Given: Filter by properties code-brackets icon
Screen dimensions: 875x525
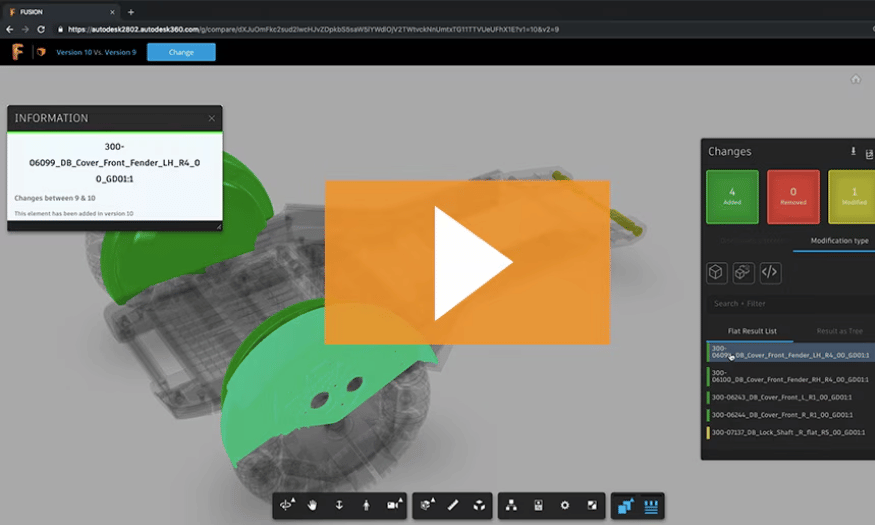Looking at the screenshot, I should 770,272.
